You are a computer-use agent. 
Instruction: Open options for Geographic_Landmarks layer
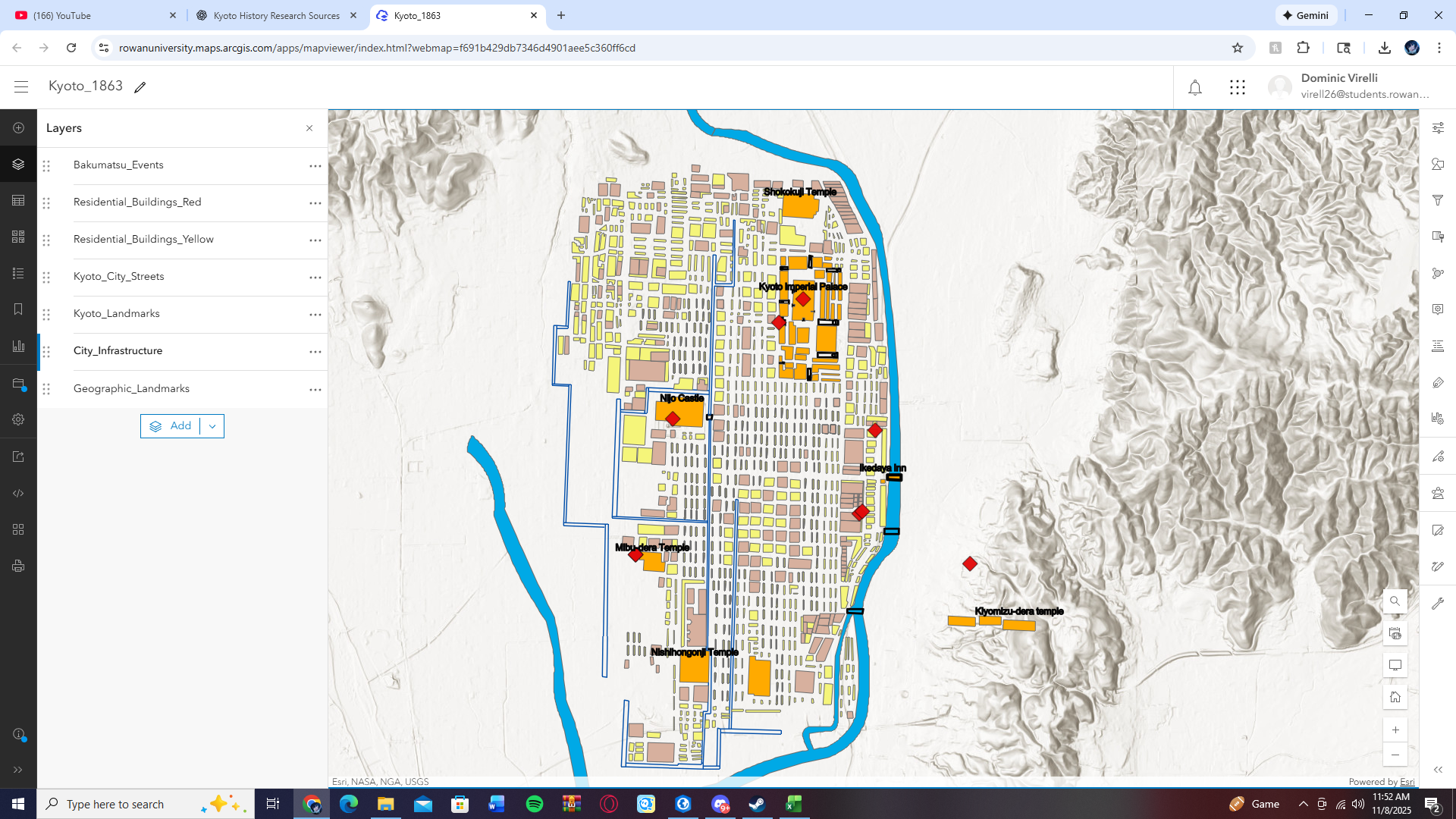click(x=315, y=390)
